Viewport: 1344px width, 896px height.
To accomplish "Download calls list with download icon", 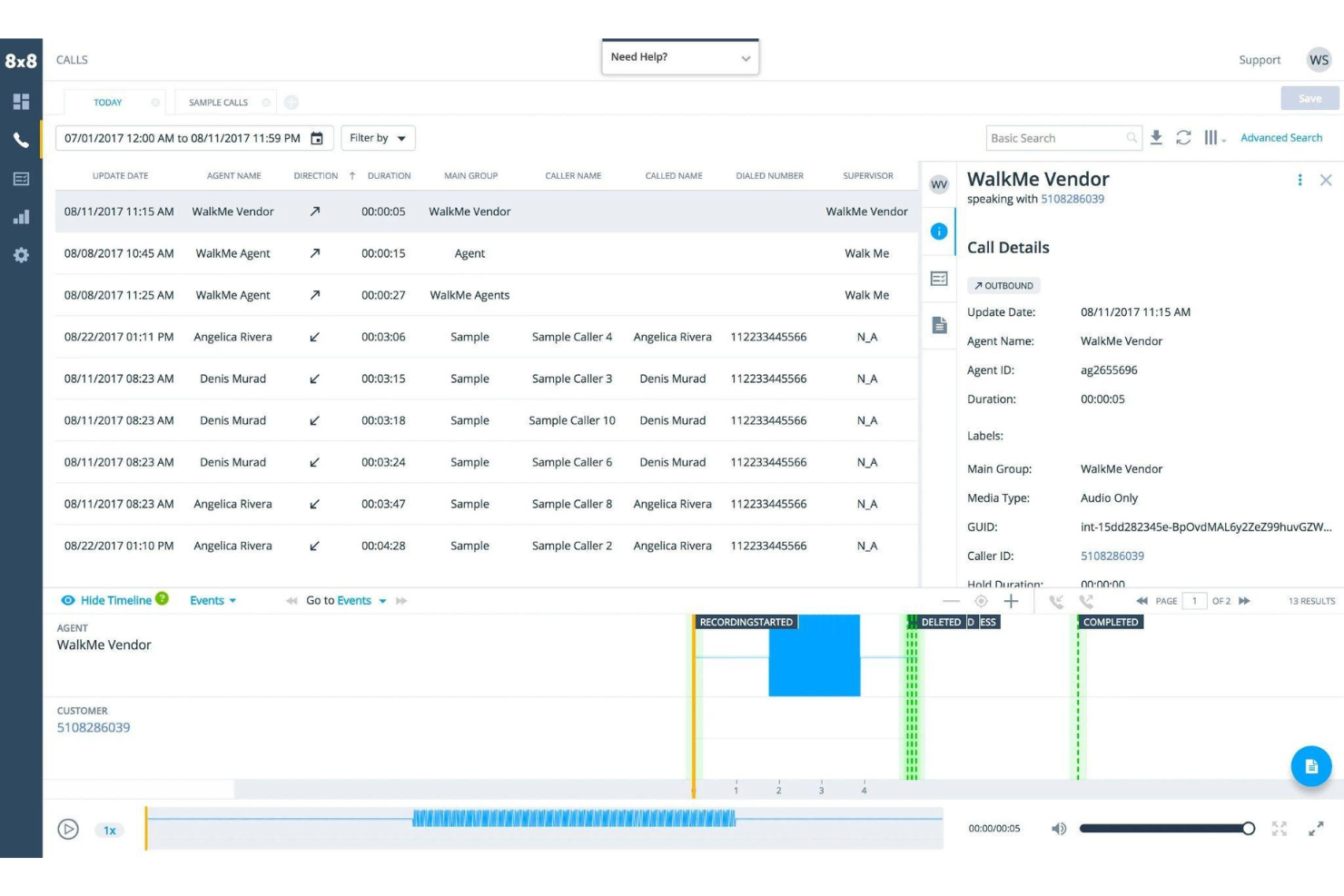I will point(1156,137).
